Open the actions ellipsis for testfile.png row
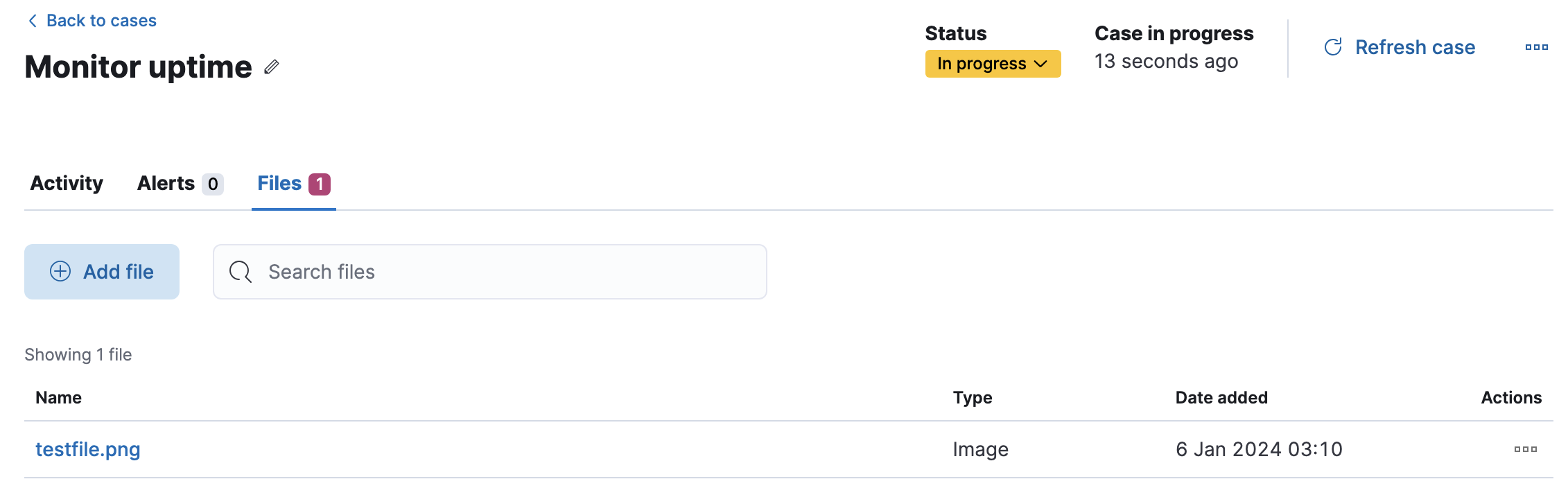1568x504 pixels. (1525, 449)
